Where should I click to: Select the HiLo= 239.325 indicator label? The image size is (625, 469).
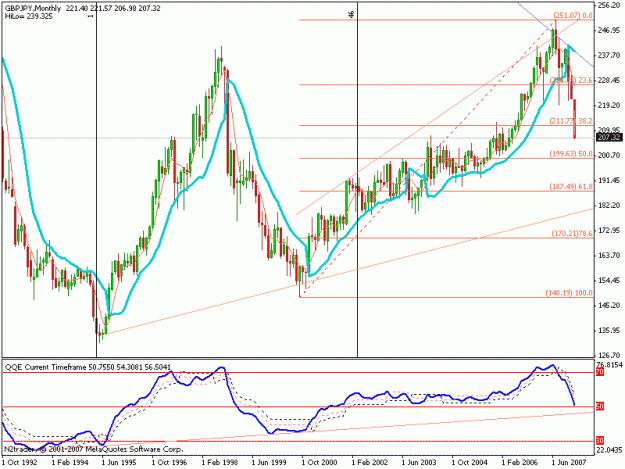(29, 16)
